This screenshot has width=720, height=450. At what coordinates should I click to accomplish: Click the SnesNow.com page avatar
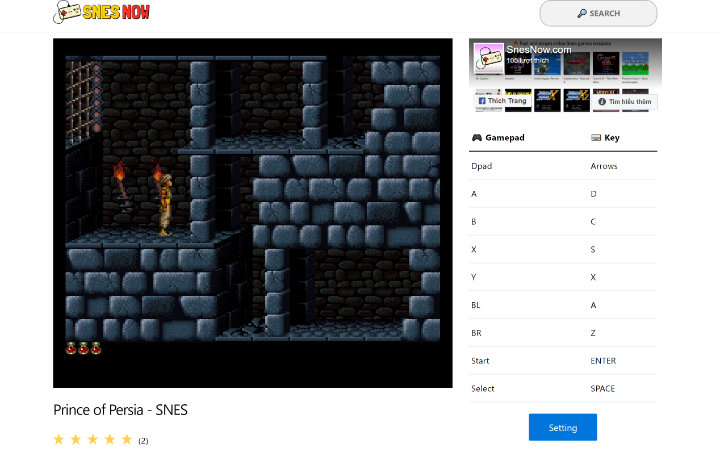click(x=489, y=58)
